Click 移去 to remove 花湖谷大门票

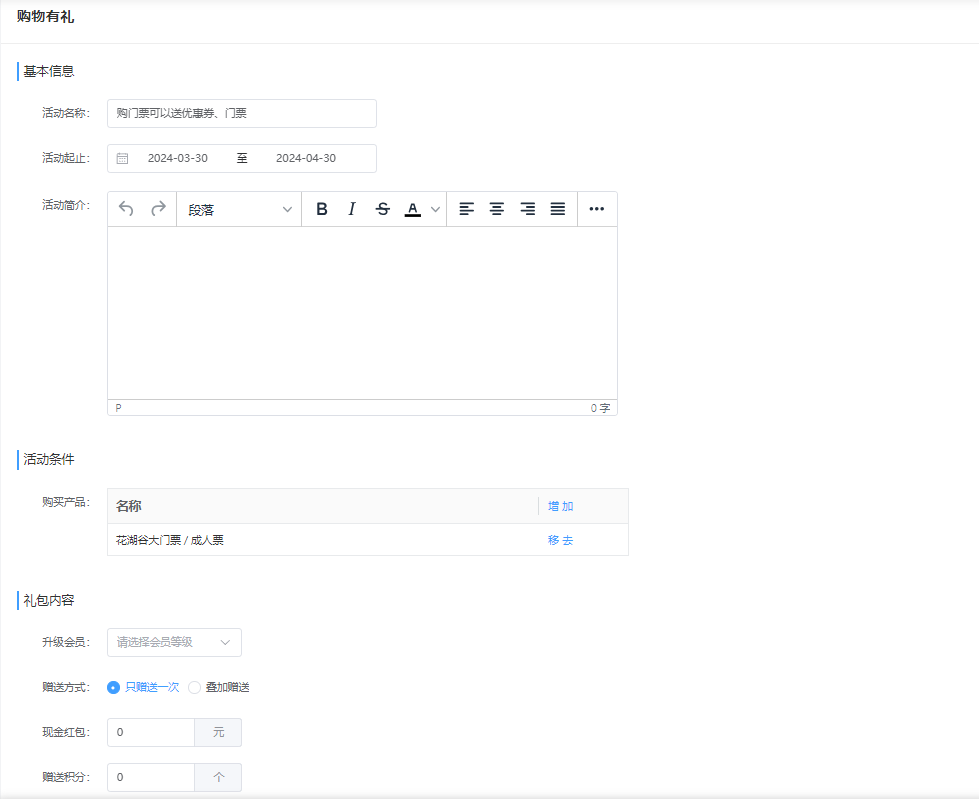[560, 540]
